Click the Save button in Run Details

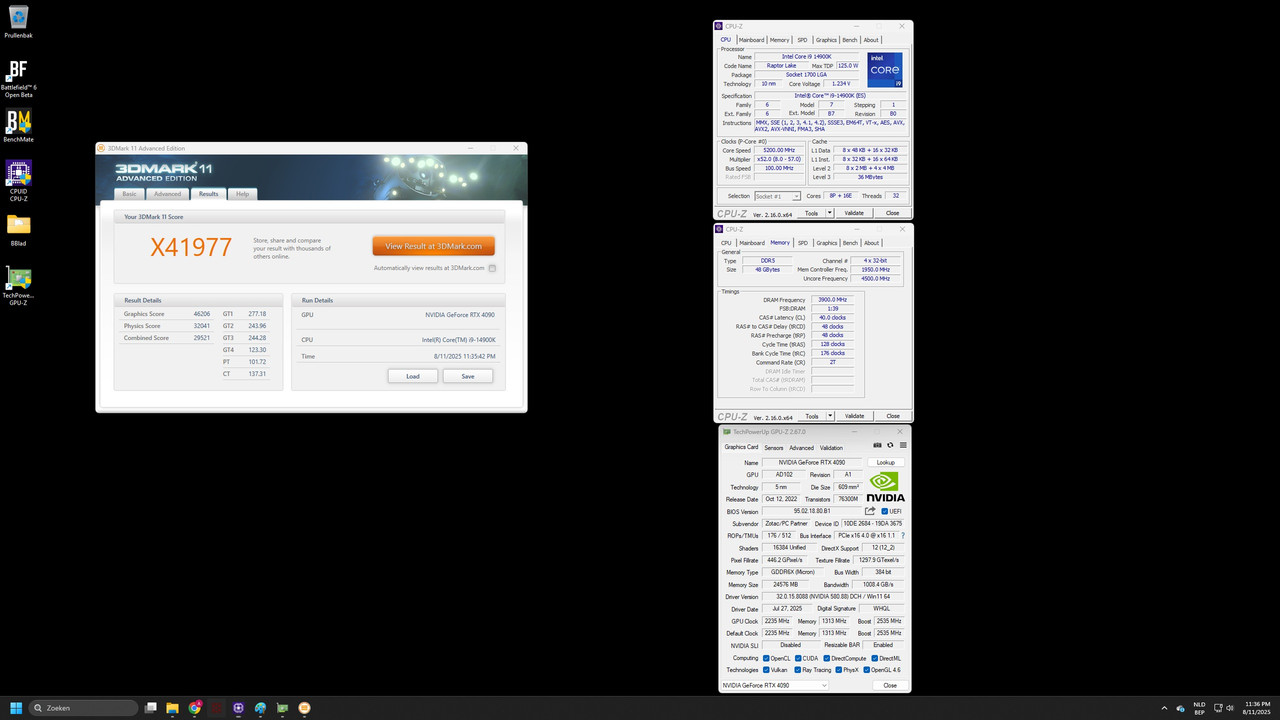pyautogui.click(x=468, y=376)
